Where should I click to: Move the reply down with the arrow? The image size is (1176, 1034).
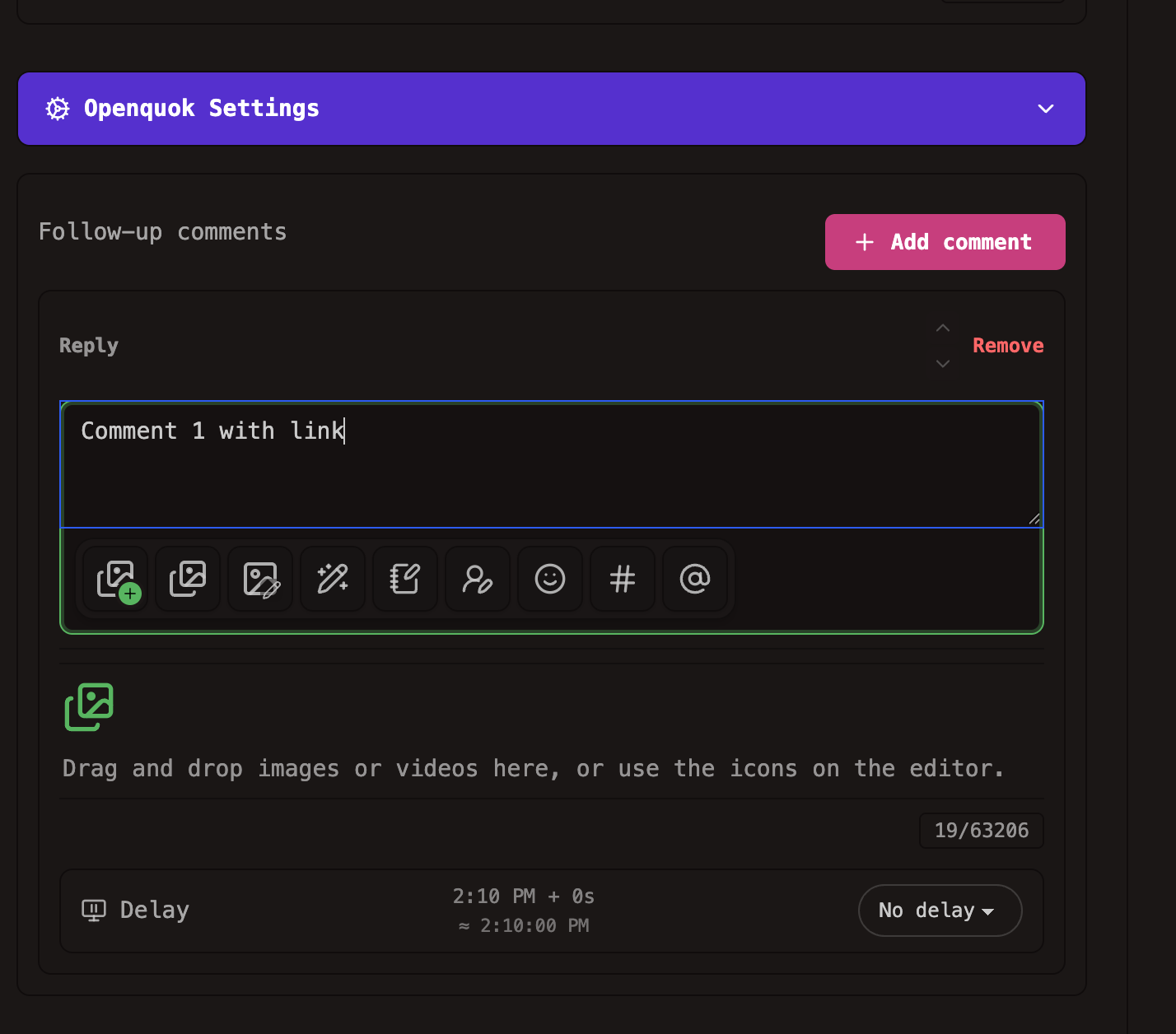pyautogui.click(x=943, y=363)
